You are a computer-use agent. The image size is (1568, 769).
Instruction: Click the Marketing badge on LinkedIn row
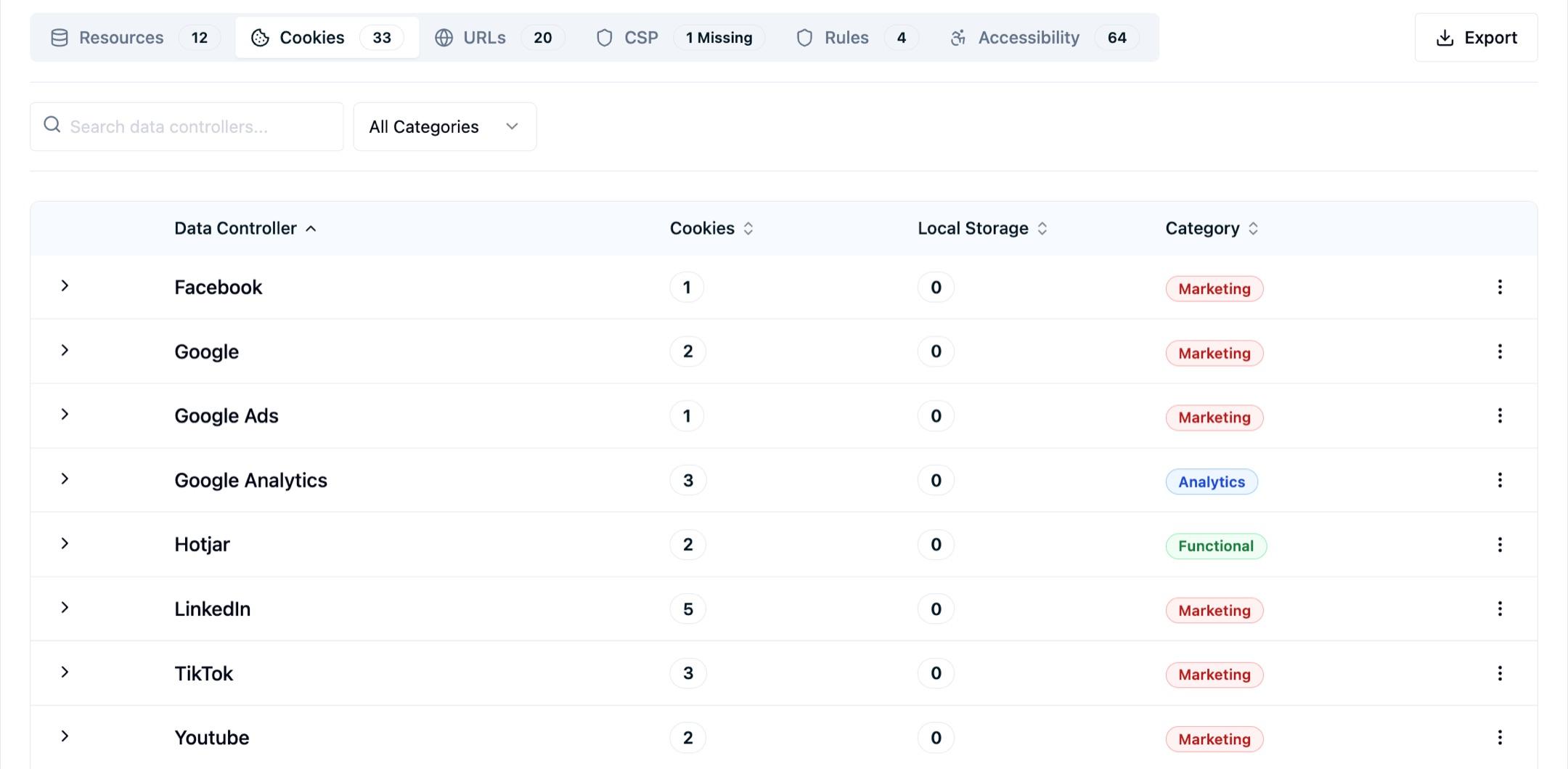(1214, 611)
